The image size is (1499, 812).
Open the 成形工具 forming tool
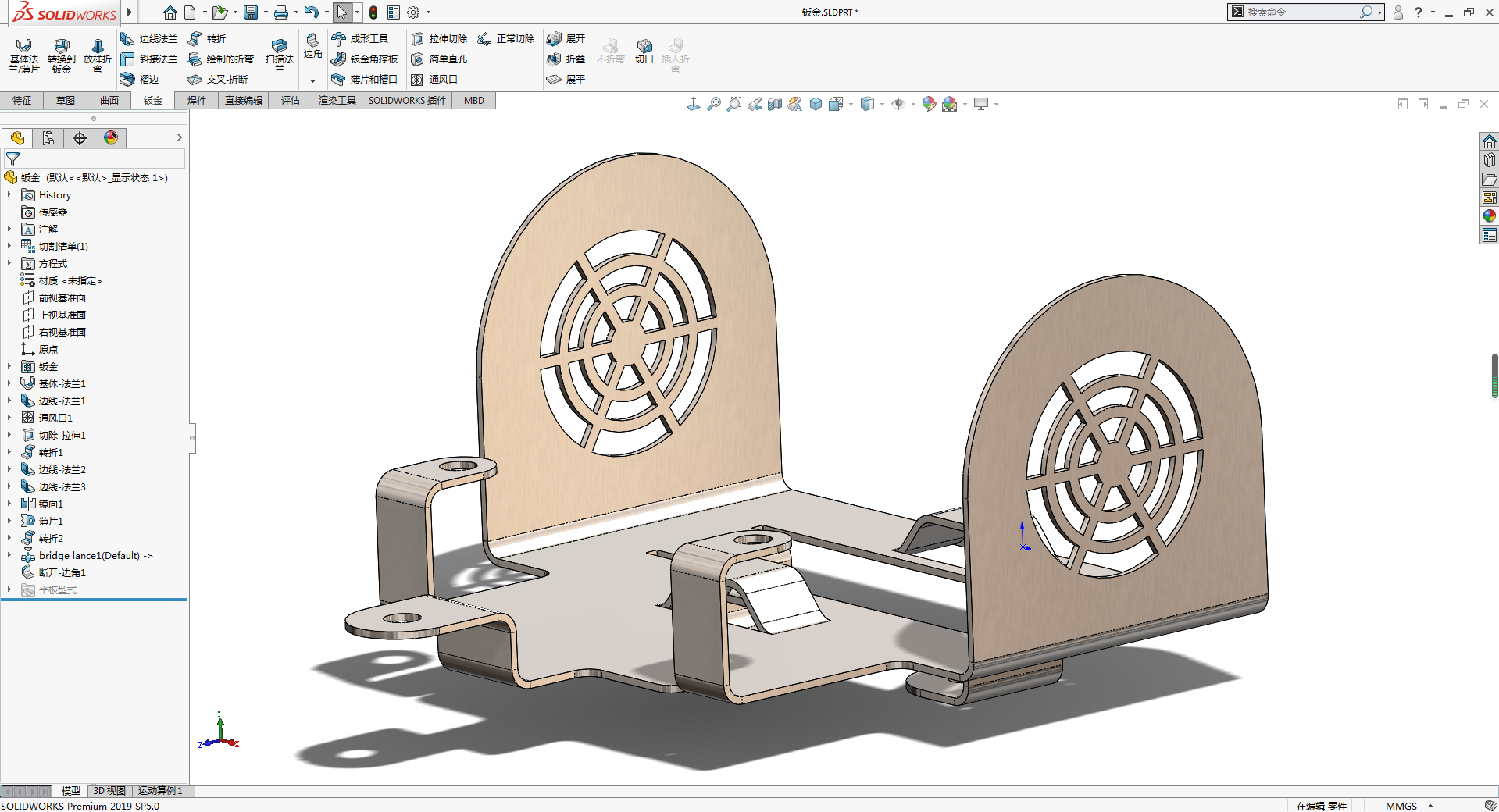[359, 39]
